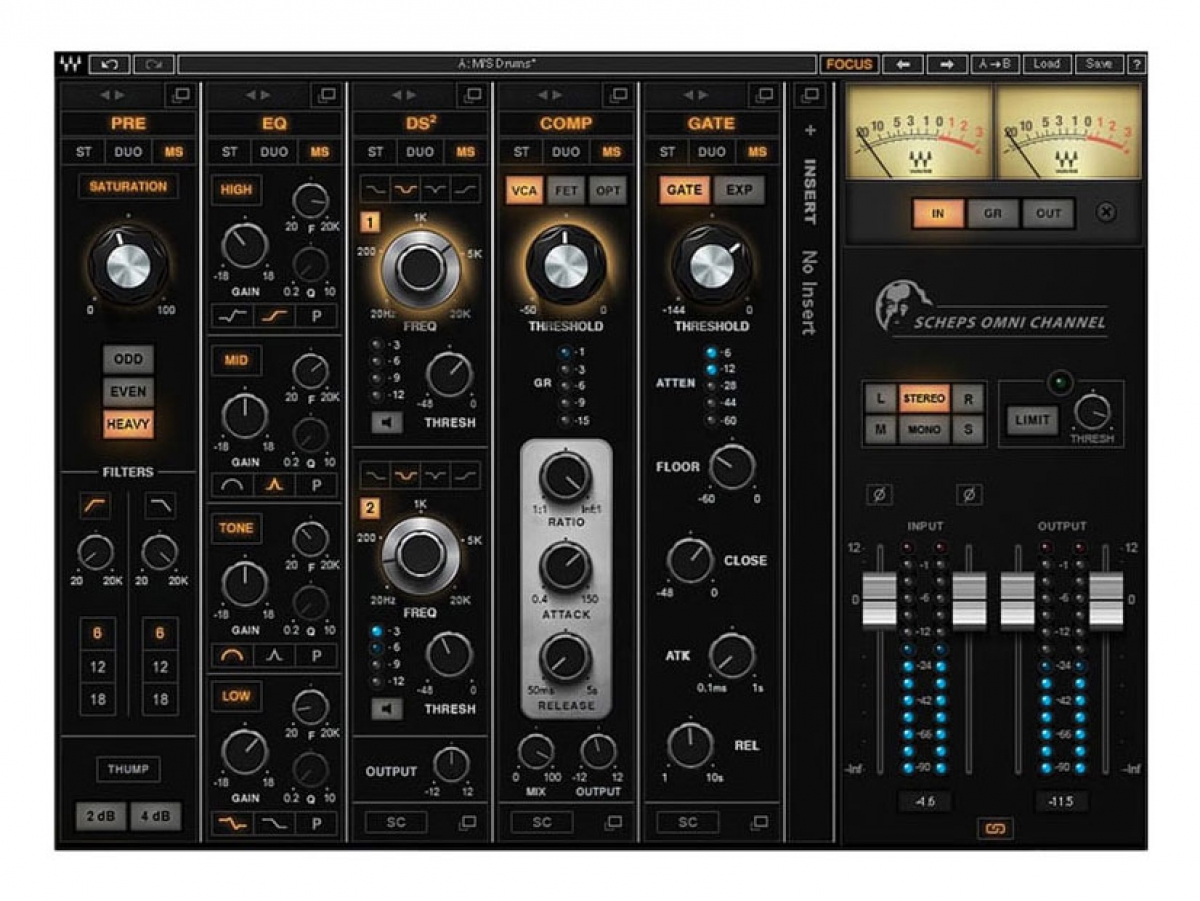Click the Waves logo icon
This screenshot has width=1200, height=901.
[70, 64]
